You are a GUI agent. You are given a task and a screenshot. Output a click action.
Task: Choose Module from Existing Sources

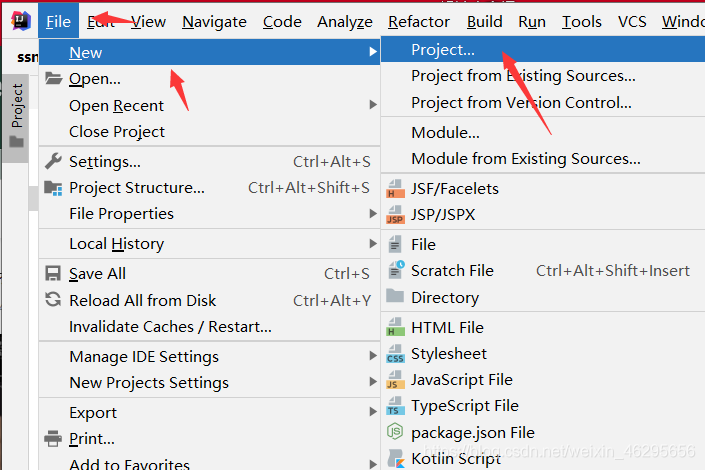[525, 158]
